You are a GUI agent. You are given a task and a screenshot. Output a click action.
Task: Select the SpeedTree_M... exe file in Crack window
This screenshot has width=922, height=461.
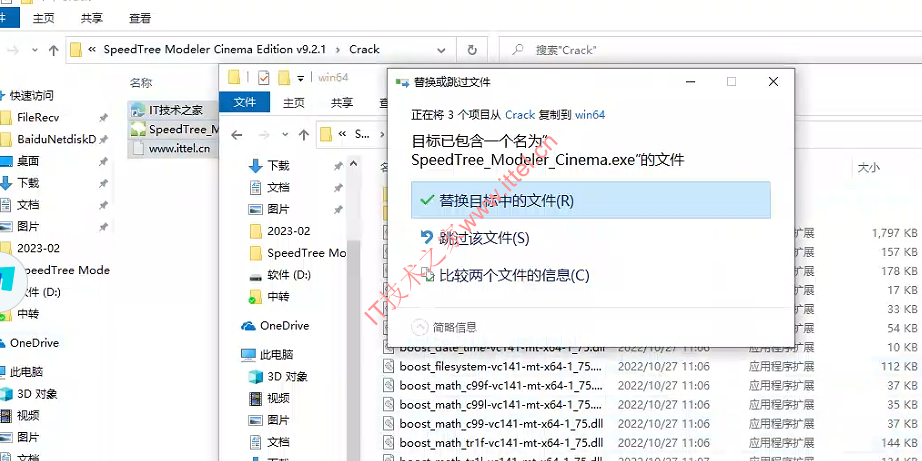pos(174,129)
